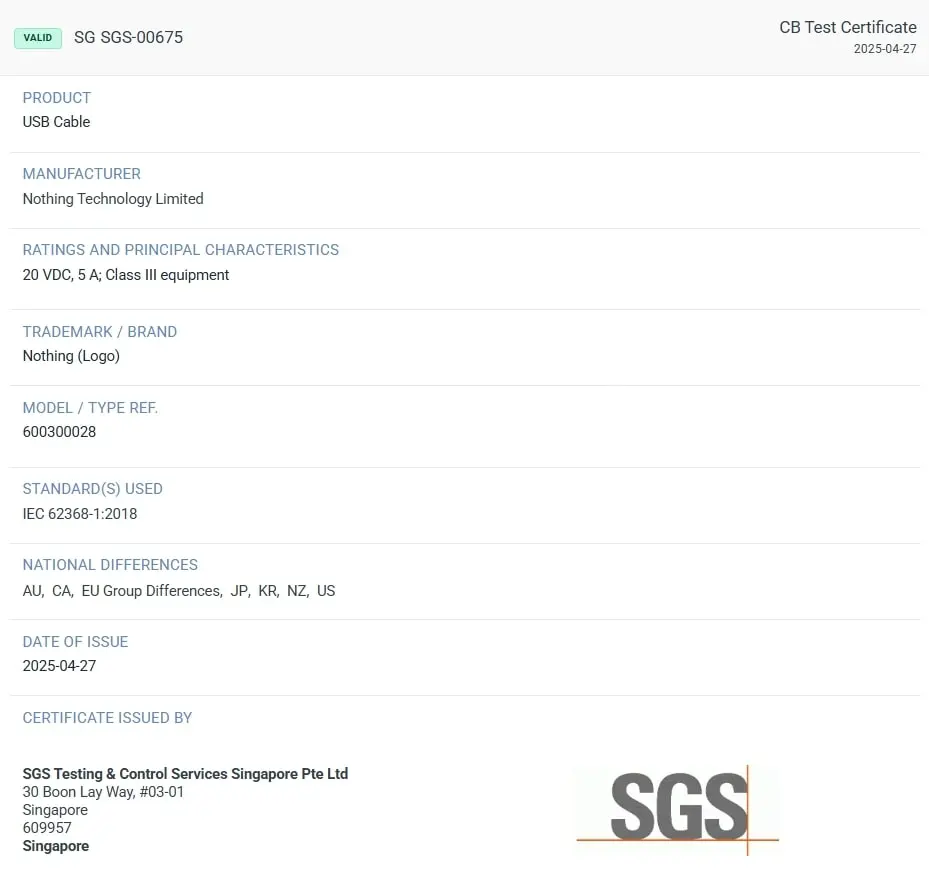Click the PRODUCT field label
Screen dimensions: 929x880
[57, 98]
